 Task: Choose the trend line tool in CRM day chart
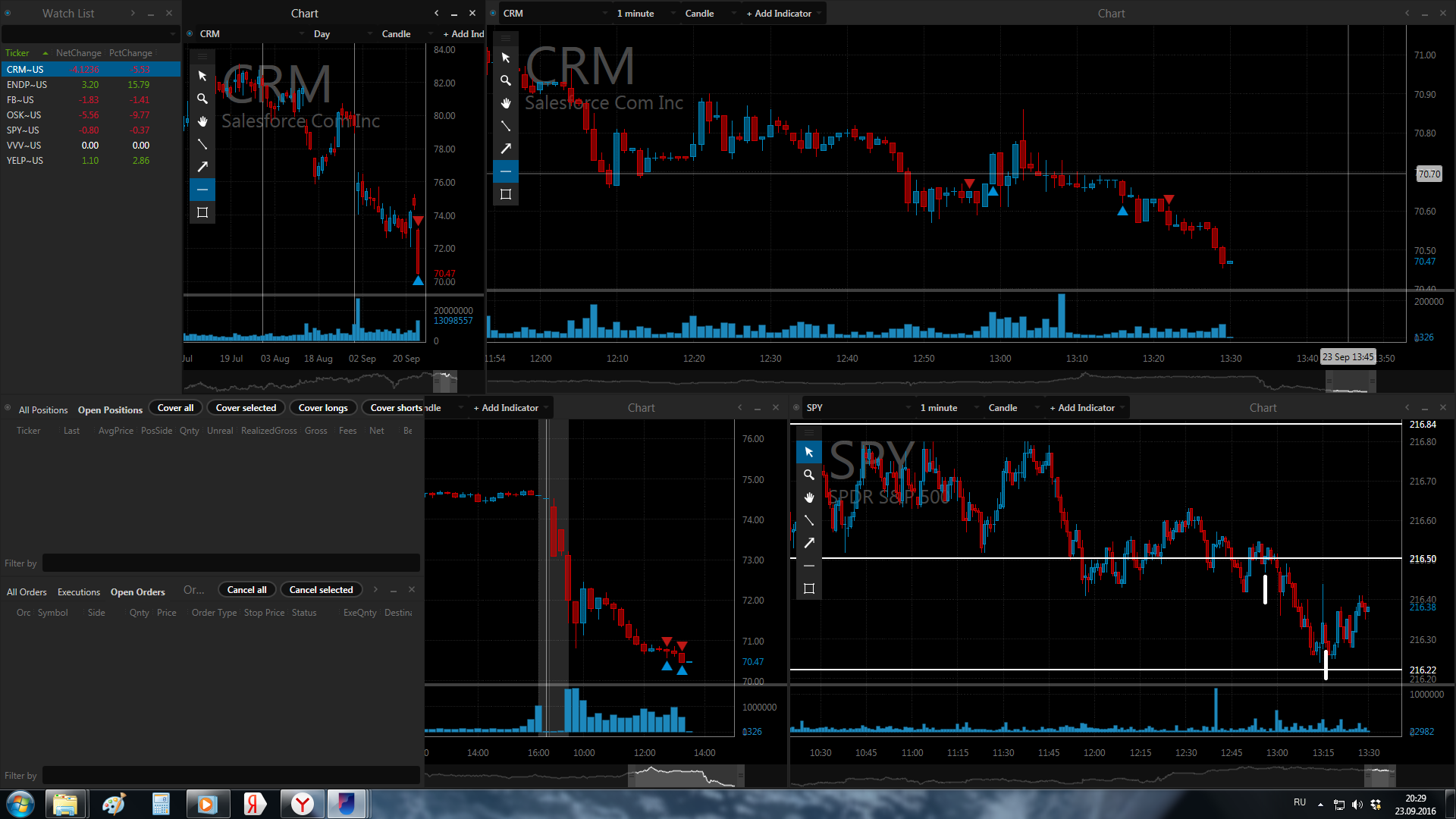coord(202,144)
